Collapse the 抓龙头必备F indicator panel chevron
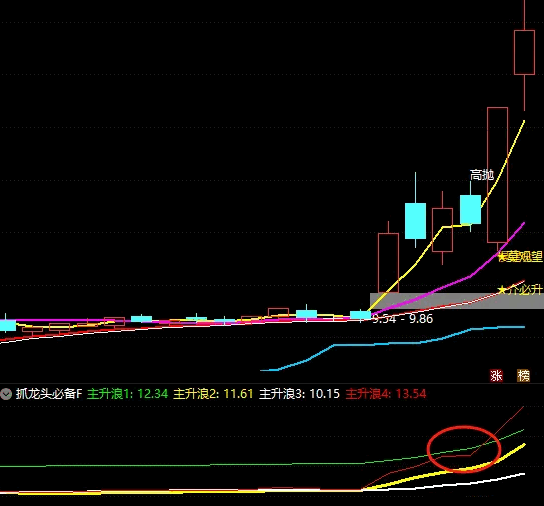Image resolution: width=544 pixels, height=506 pixels. point(6,394)
